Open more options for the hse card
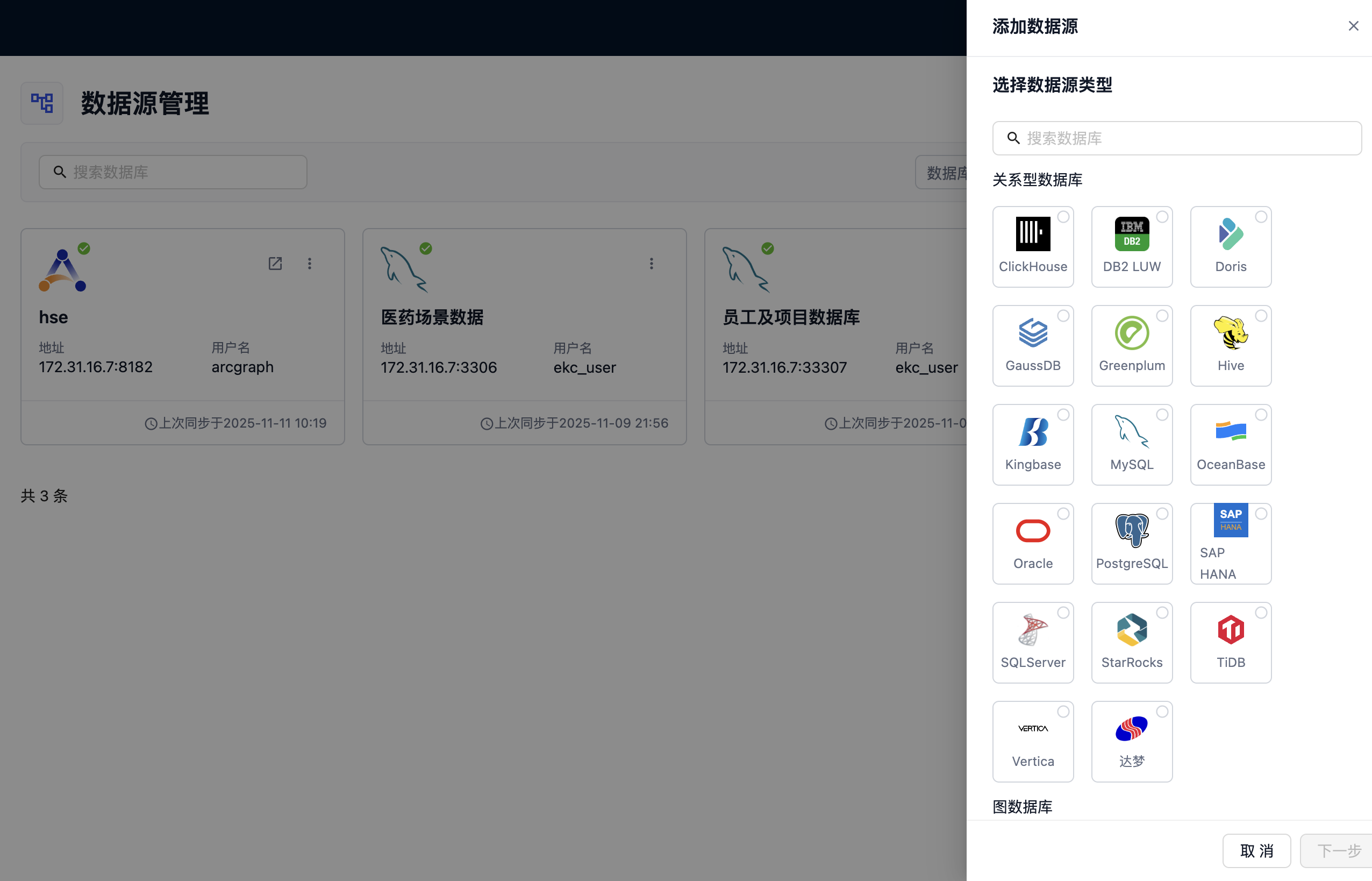1372x881 pixels. (309, 263)
